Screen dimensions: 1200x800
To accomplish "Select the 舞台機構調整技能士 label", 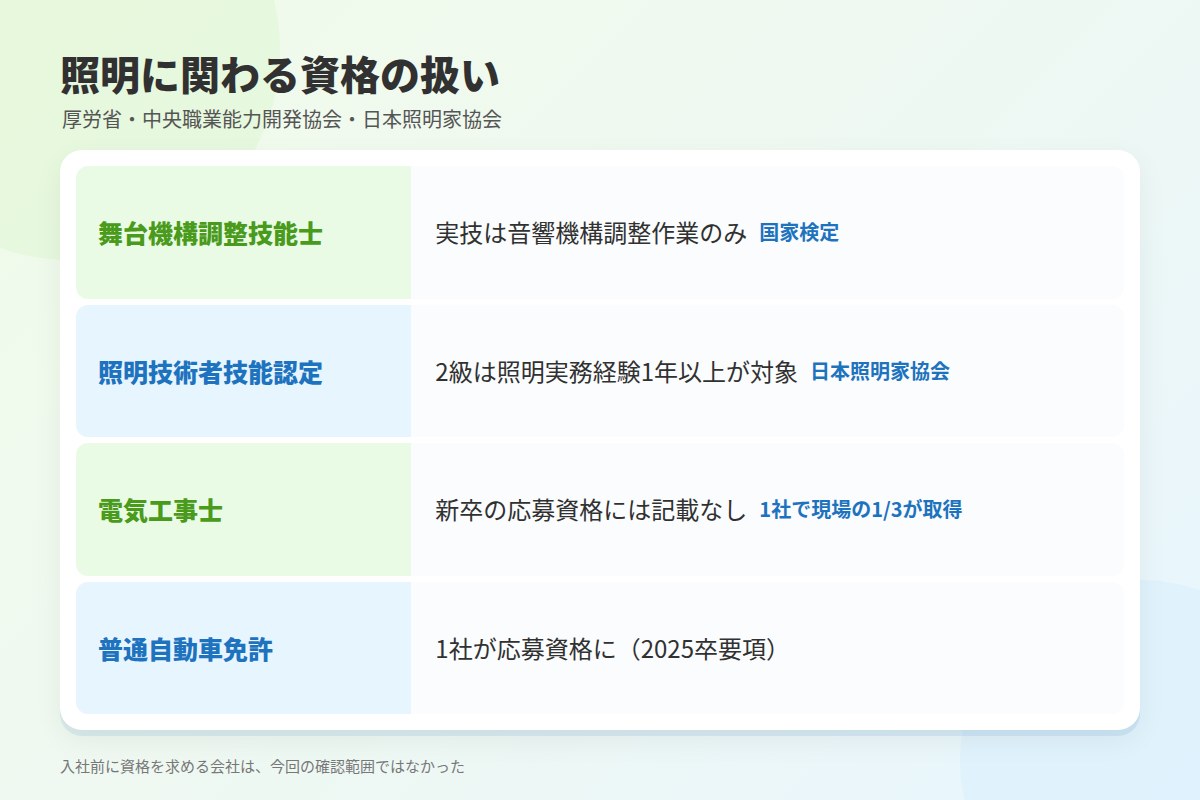I will pyautogui.click(x=210, y=234).
